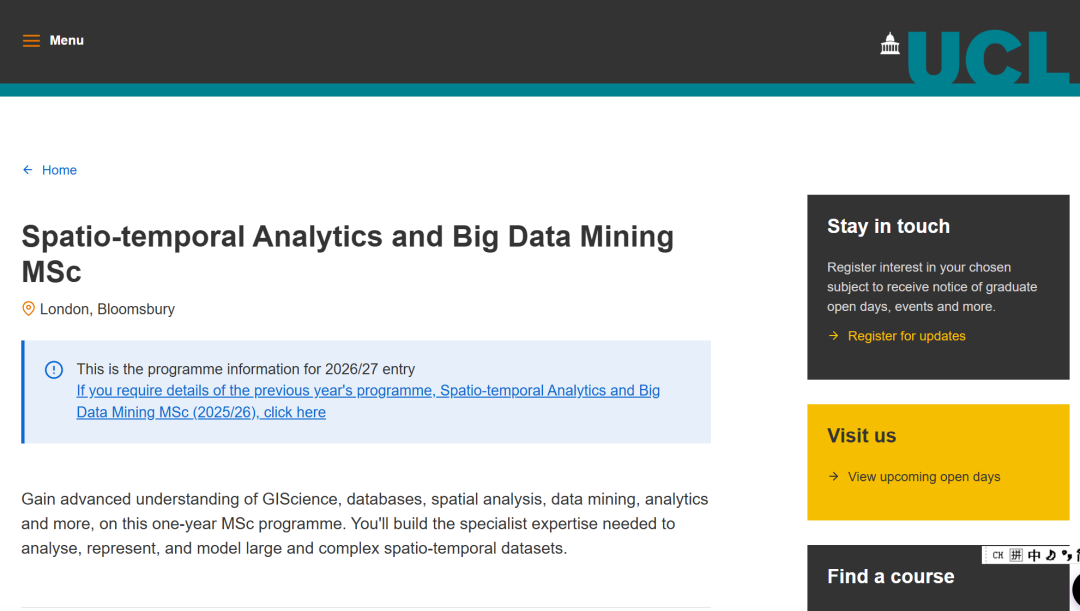Open View upcoming open days link

pos(924,477)
